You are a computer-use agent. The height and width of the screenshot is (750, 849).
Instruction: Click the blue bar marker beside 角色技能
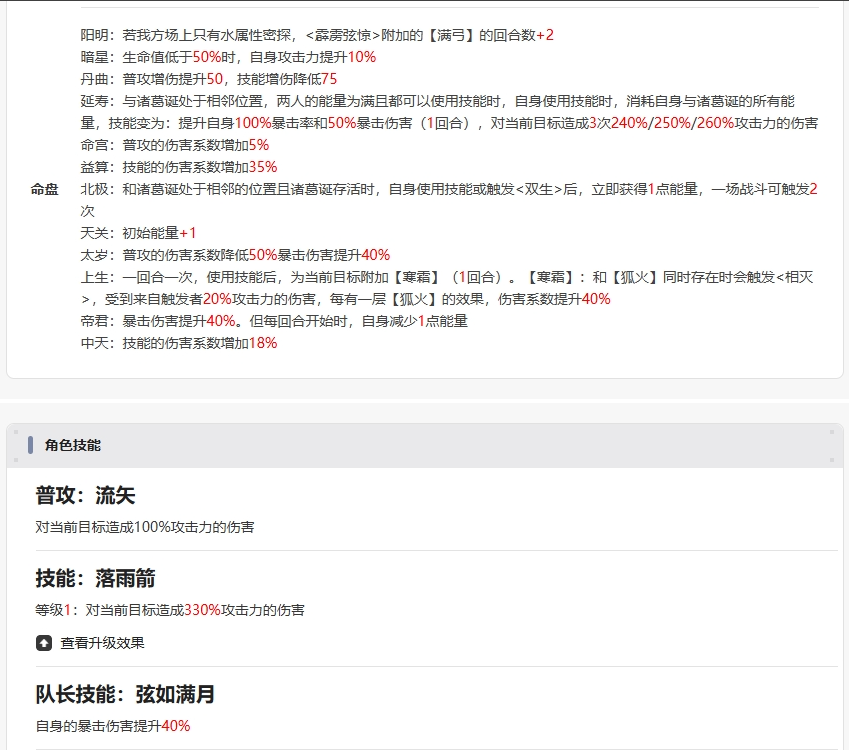31,445
